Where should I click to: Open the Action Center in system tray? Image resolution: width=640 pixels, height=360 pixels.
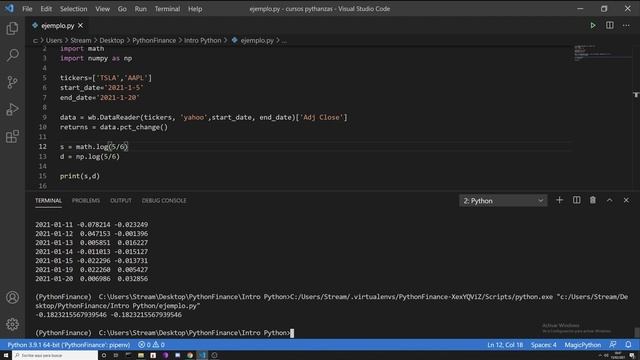632,356
